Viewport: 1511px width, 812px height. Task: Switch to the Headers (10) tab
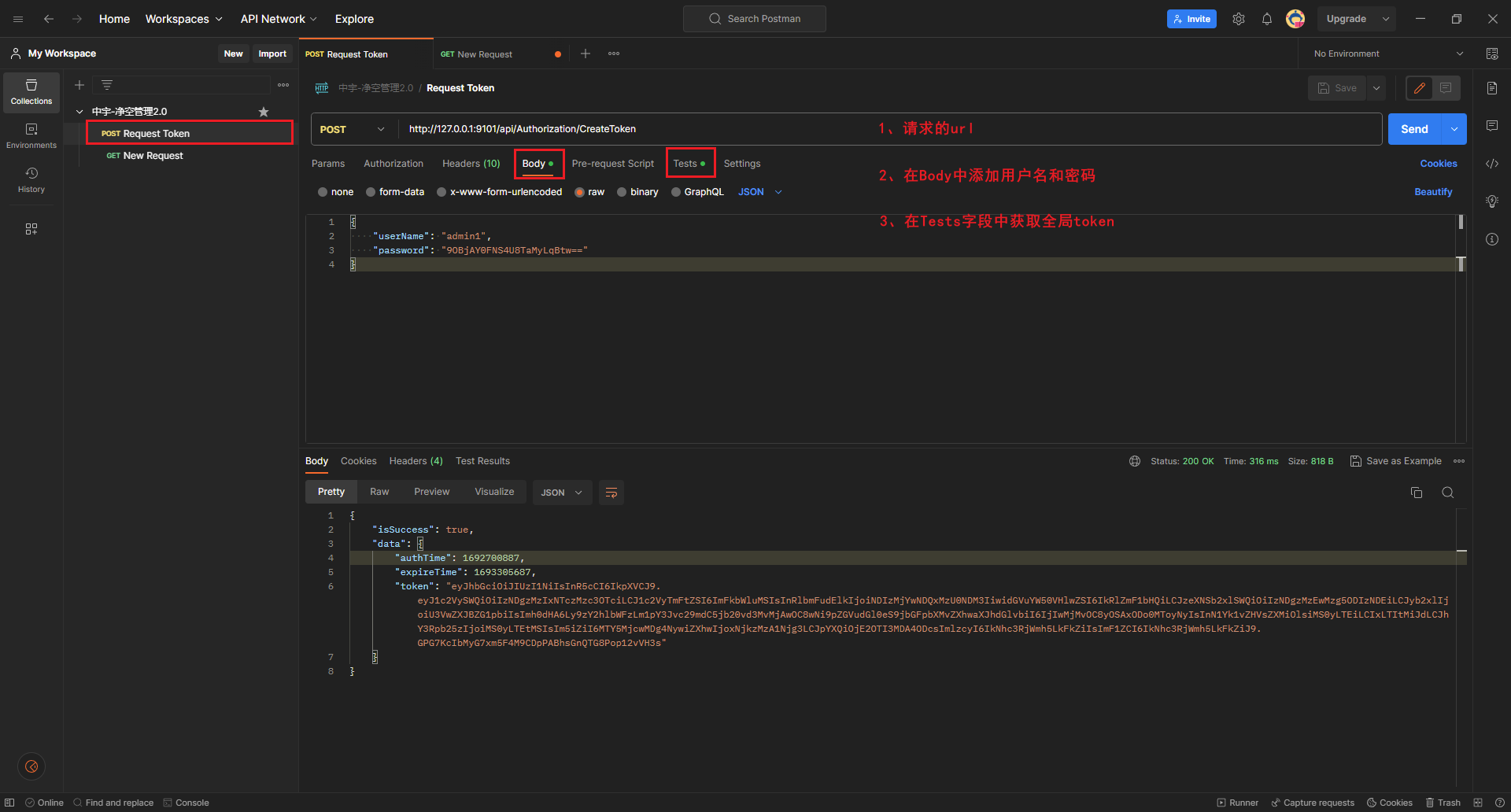point(471,164)
